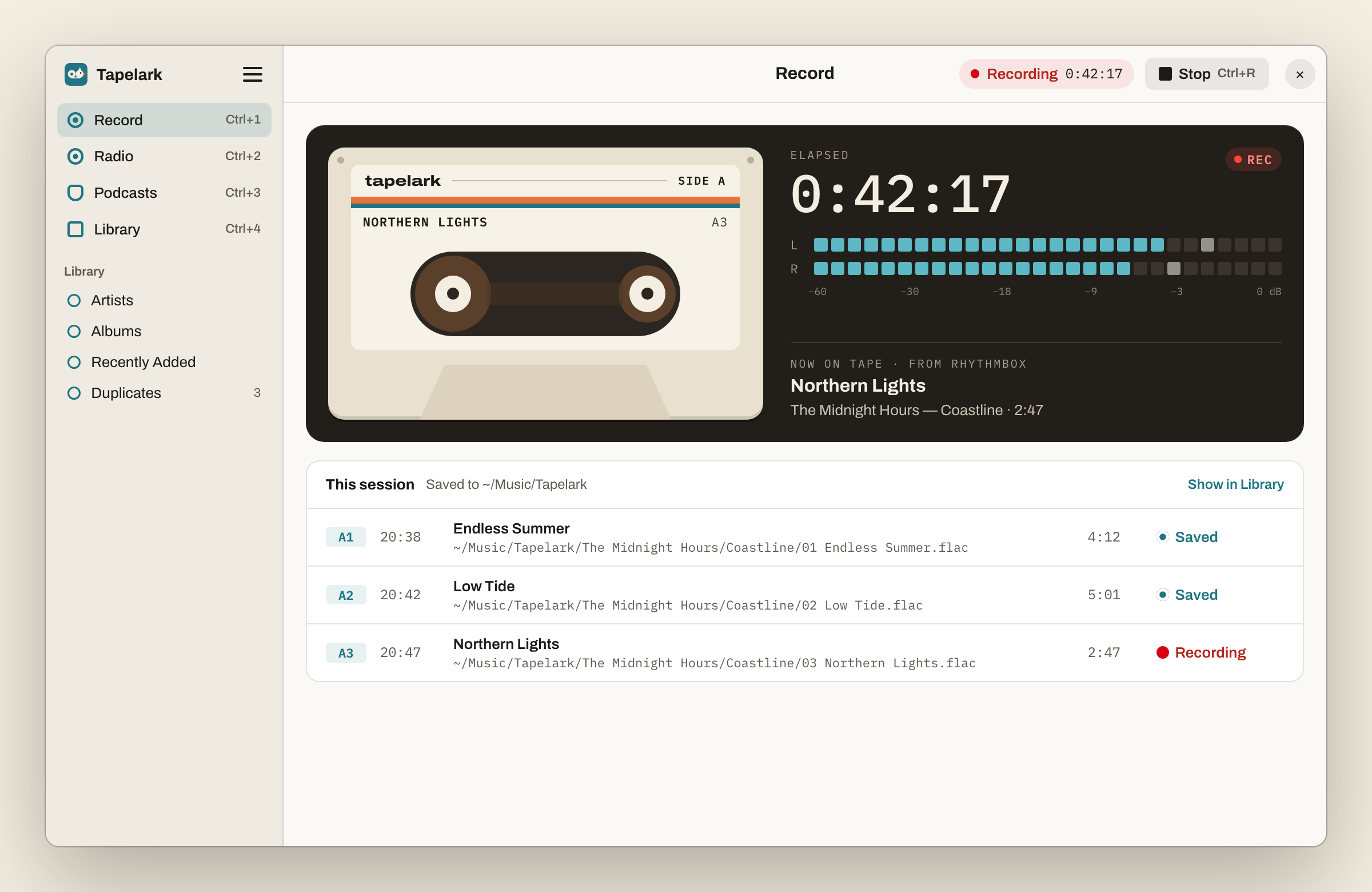Select the A3 track badge
This screenshot has width=1372, height=892.
345,652
